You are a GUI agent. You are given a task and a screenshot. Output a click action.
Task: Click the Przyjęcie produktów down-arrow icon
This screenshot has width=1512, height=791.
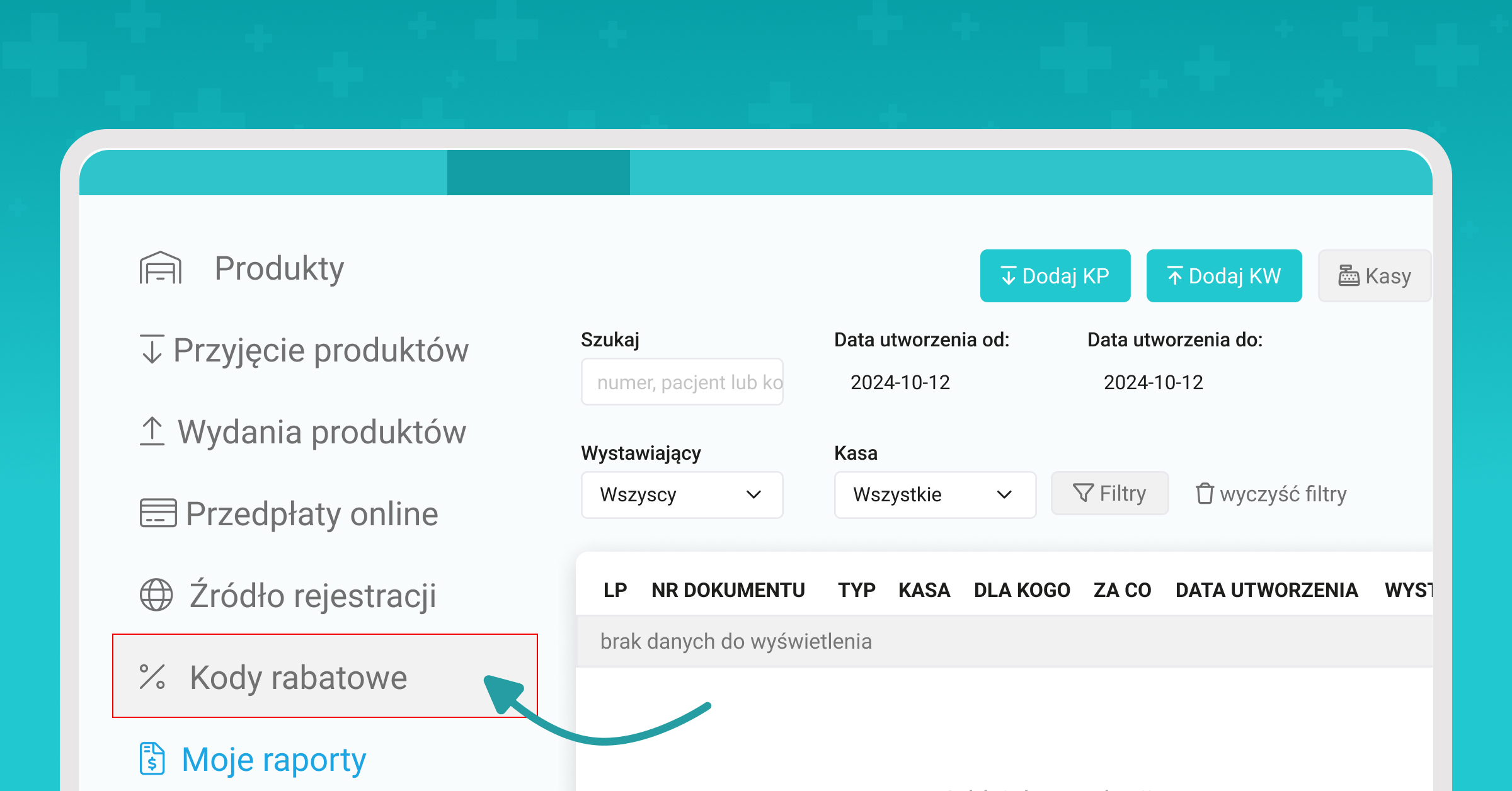(x=152, y=350)
